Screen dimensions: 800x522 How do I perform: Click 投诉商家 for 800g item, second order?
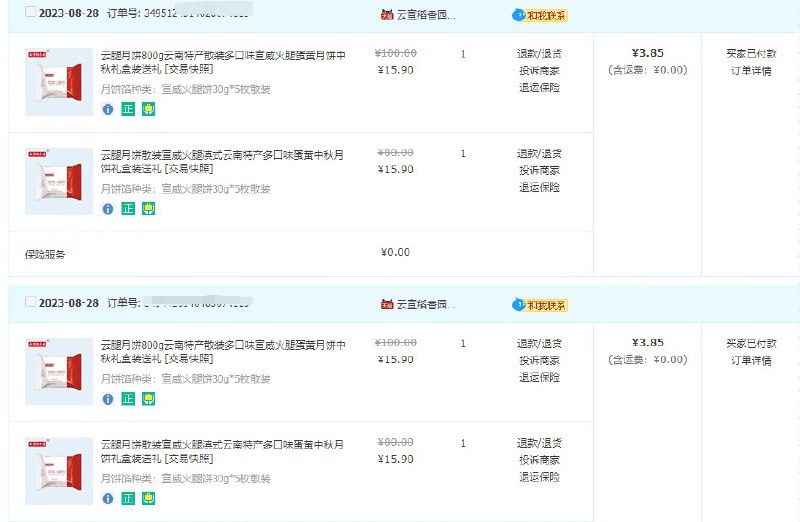[x=539, y=360]
